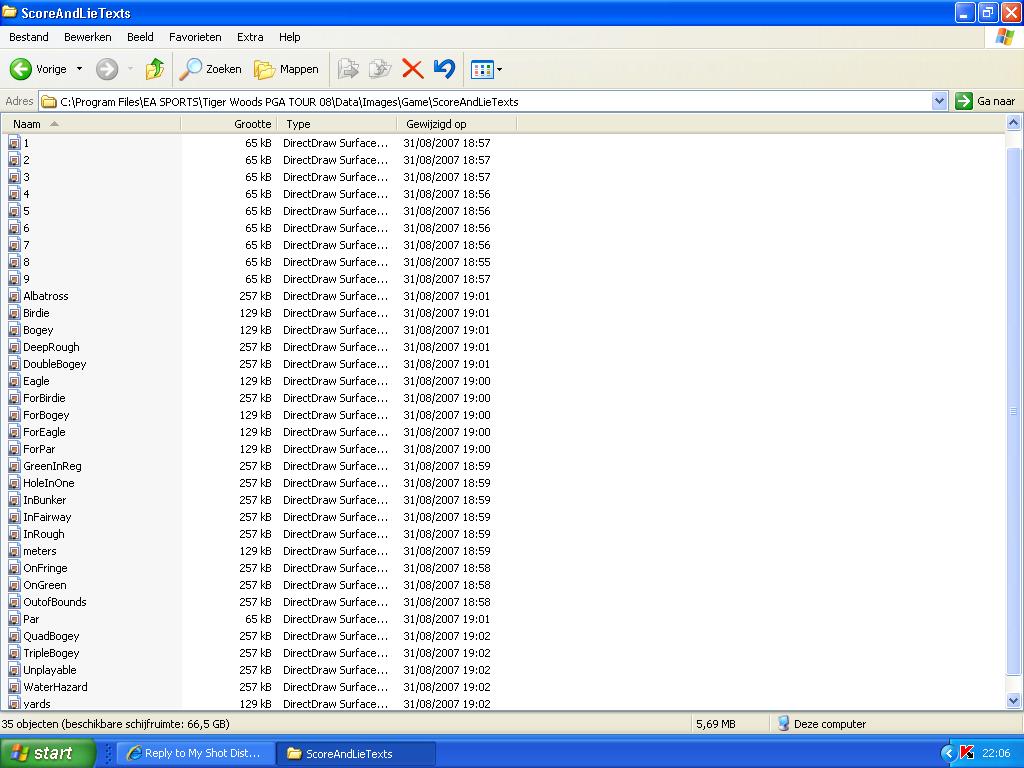
Task: Click the Up one folder level icon
Action: (154, 69)
